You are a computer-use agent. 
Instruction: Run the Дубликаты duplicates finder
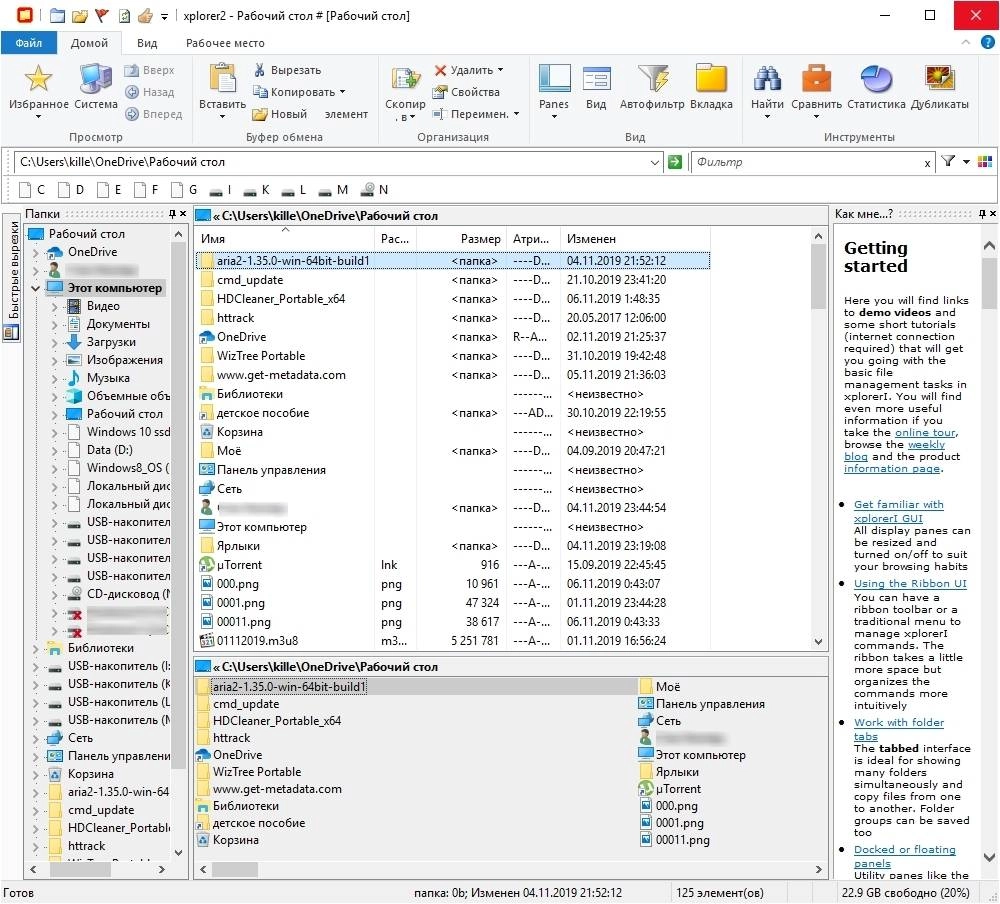(x=939, y=78)
